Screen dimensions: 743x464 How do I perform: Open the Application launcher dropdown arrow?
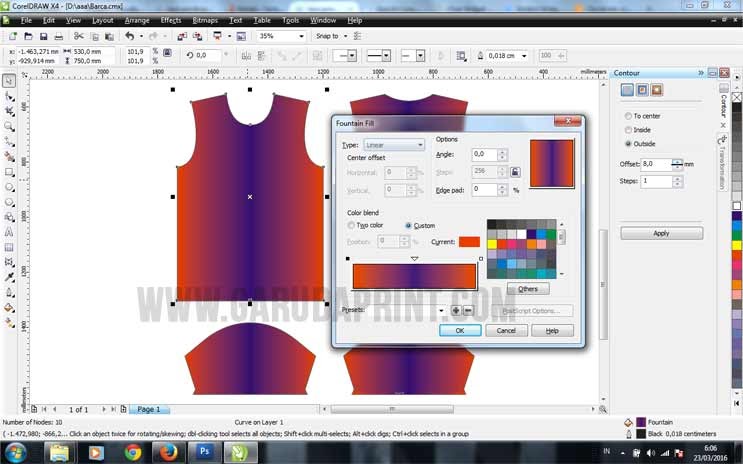coord(229,36)
